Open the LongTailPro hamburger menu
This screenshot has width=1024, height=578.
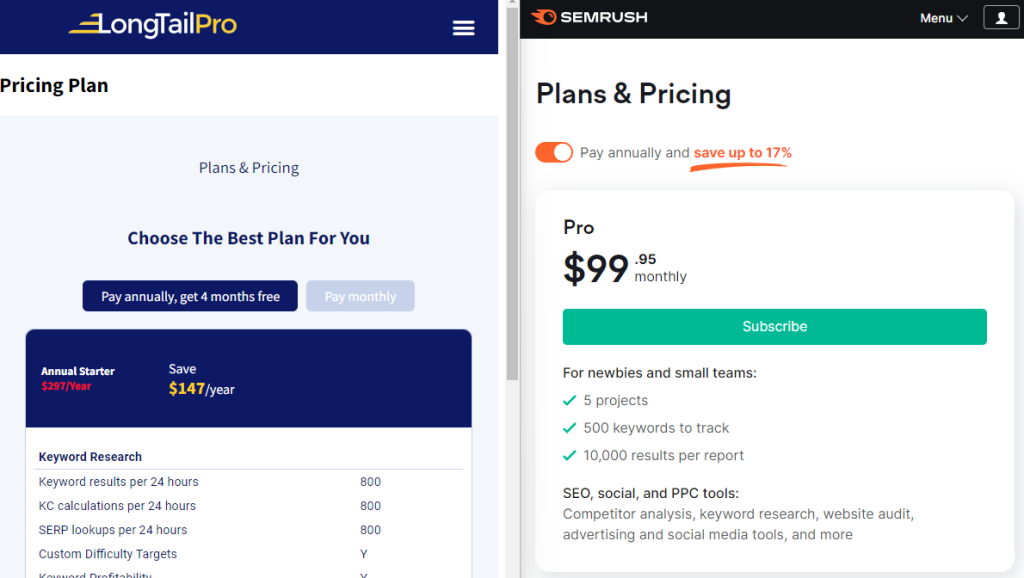click(463, 28)
